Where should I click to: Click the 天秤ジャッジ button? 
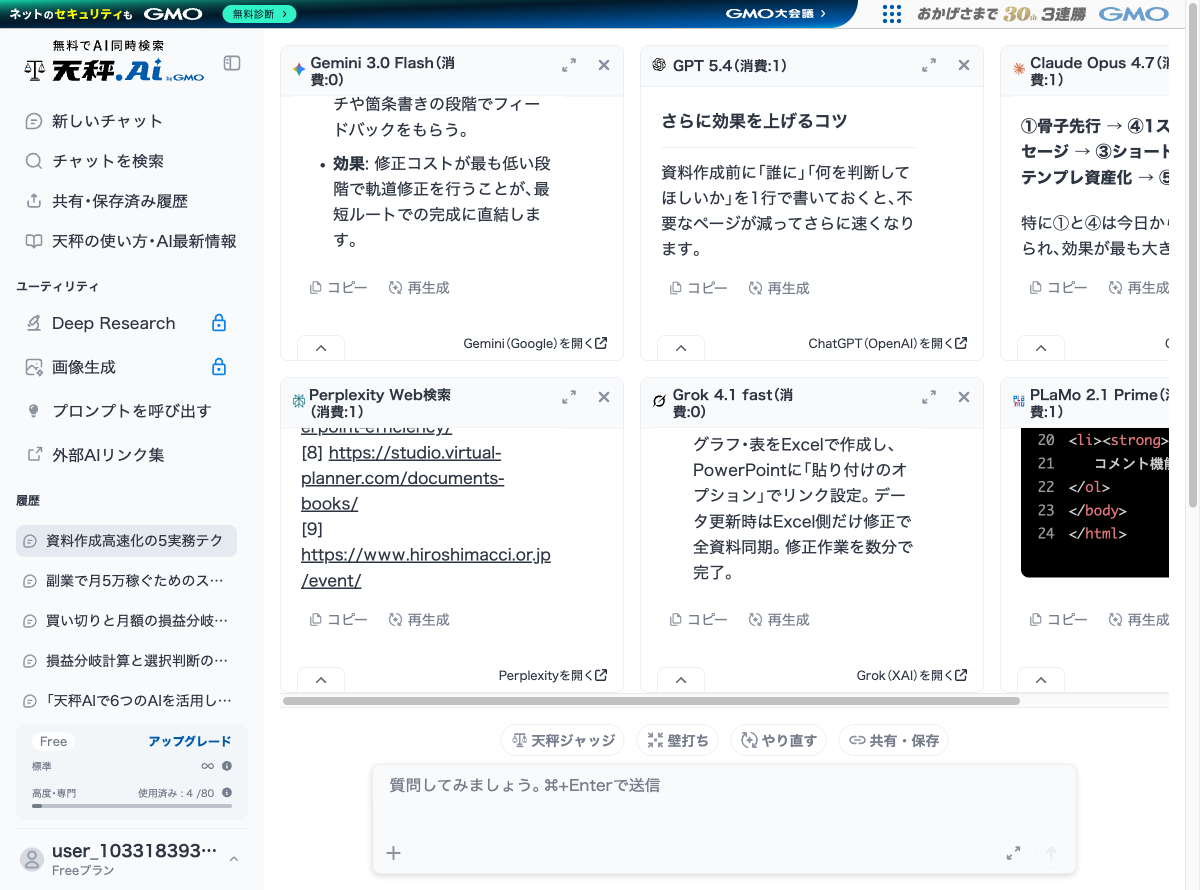click(x=563, y=741)
